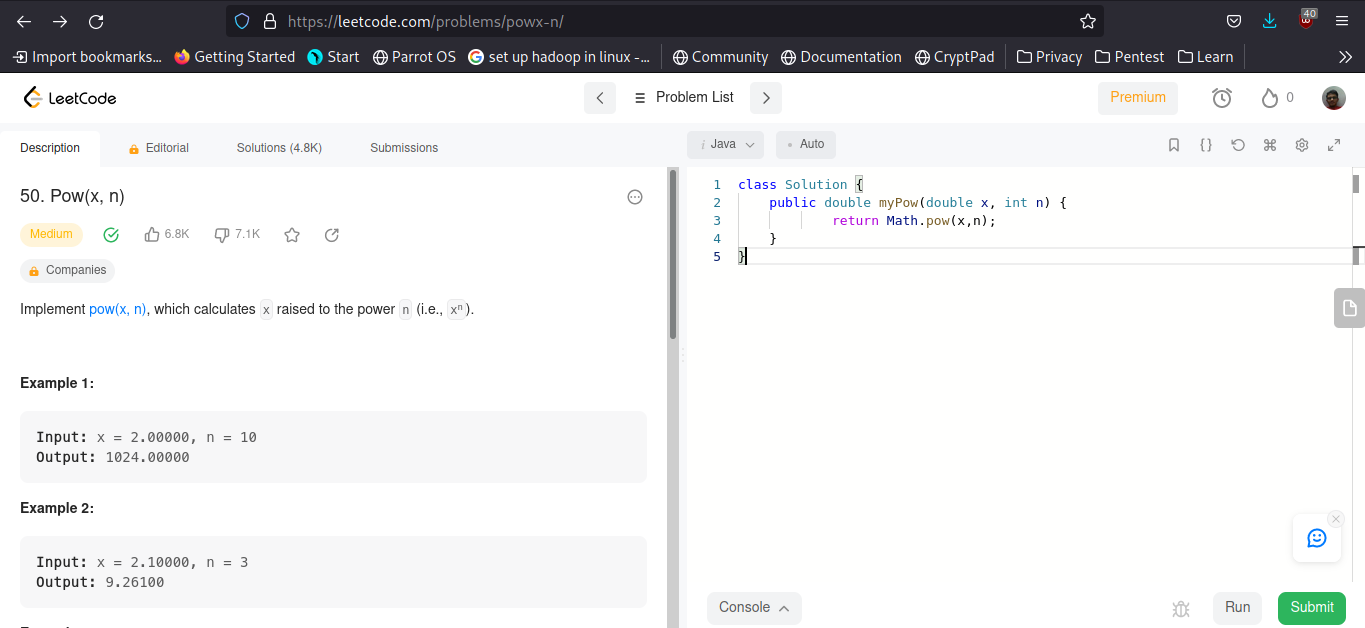Viewport: 1365px width, 628px height.
Task: Open the Privacy bookmarks folder
Action: coord(1049,57)
